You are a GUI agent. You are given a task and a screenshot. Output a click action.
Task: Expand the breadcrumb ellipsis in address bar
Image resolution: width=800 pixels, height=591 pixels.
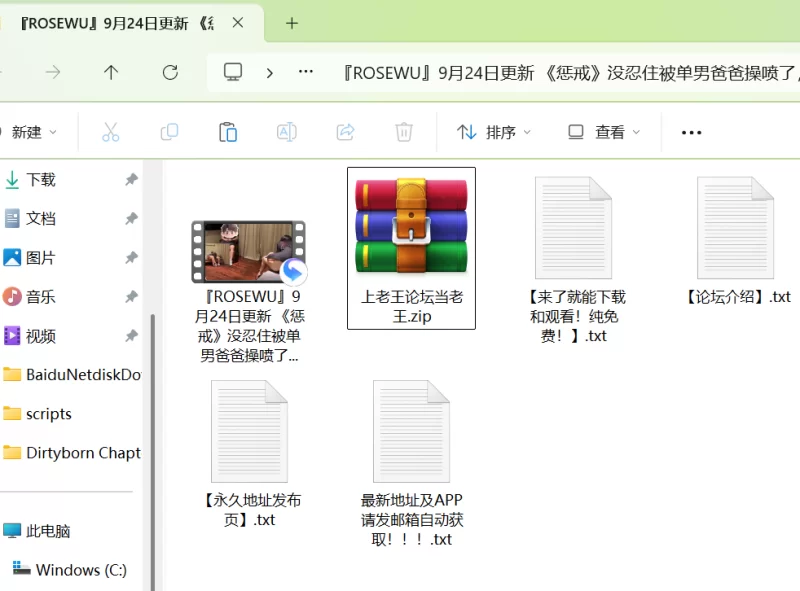pyautogui.click(x=306, y=72)
